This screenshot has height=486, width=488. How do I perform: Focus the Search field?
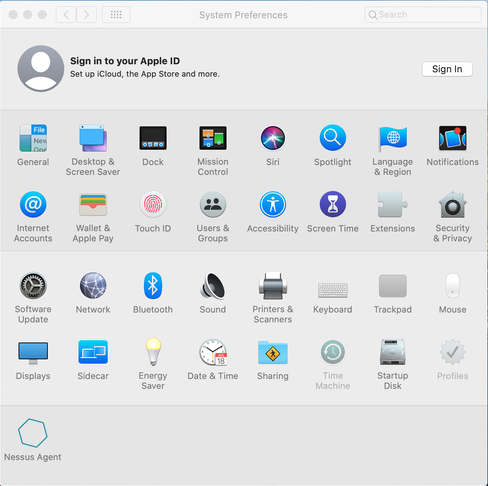click(423, 15)
